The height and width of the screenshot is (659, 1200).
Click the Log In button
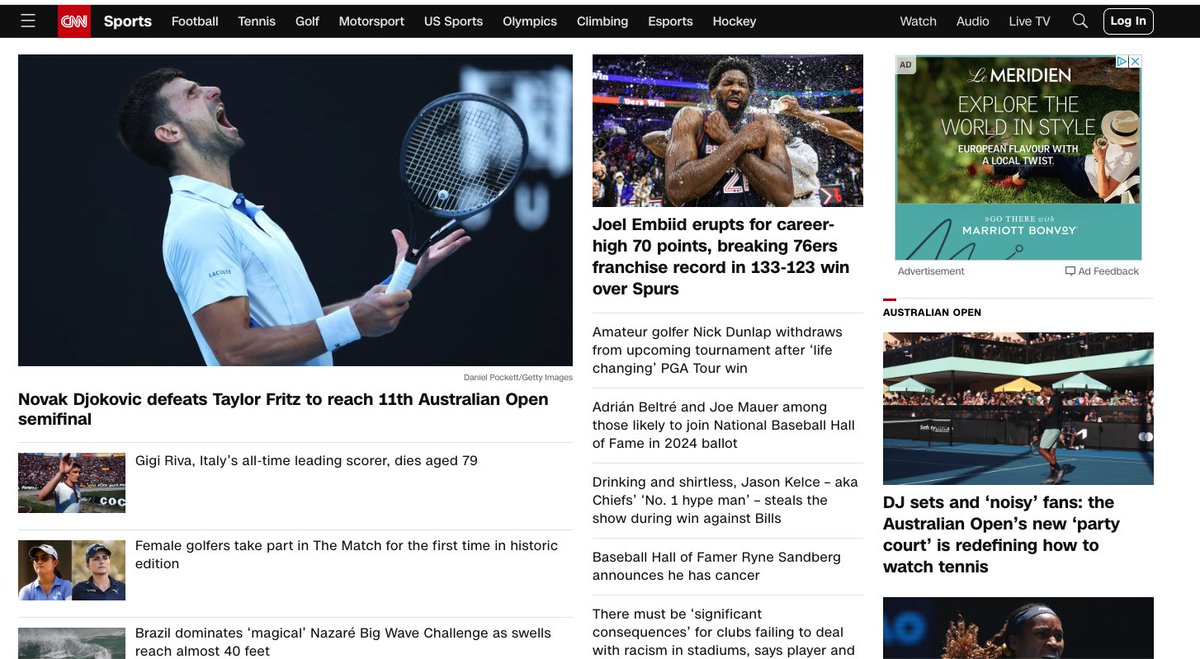tap(1128, 21)
